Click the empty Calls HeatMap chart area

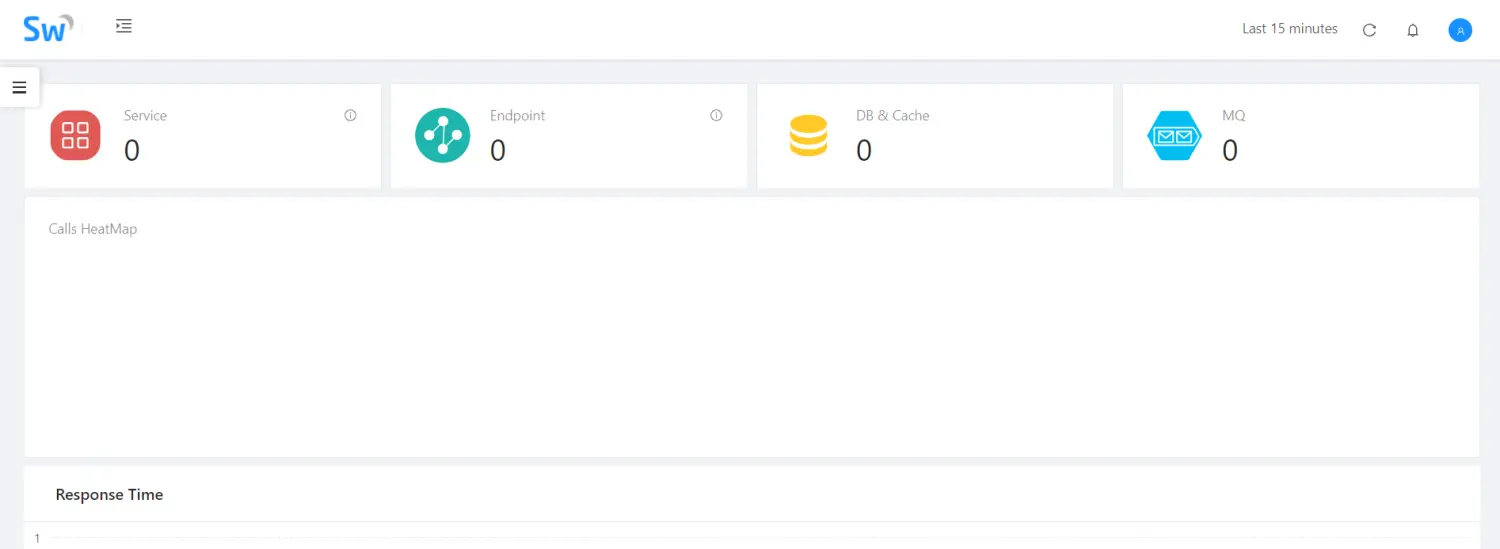(x=752, y=345)
